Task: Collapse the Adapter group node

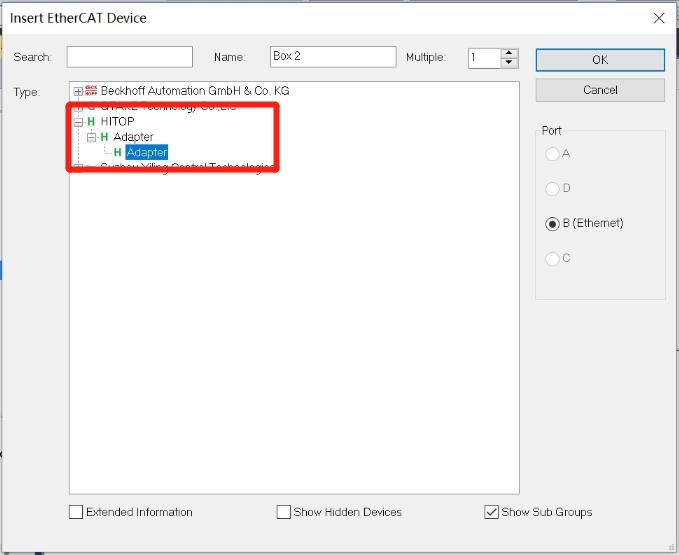Action: (x=91, y=138)
